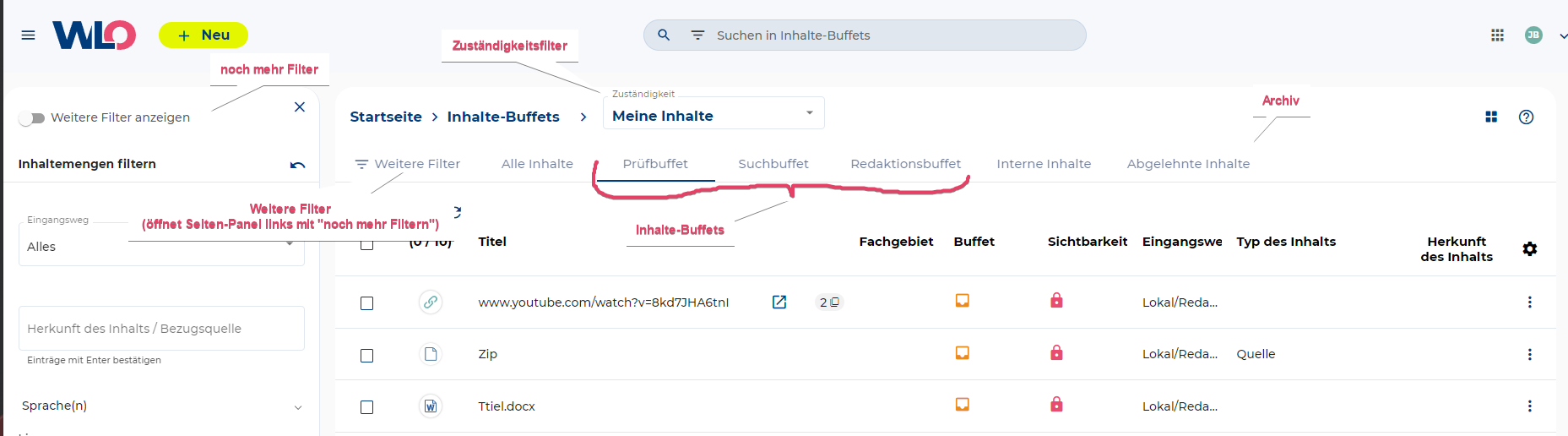The image size is (1568, 436).
Task: Select the Abgelehnte Inhalte tab
Action: point(1187,164)
